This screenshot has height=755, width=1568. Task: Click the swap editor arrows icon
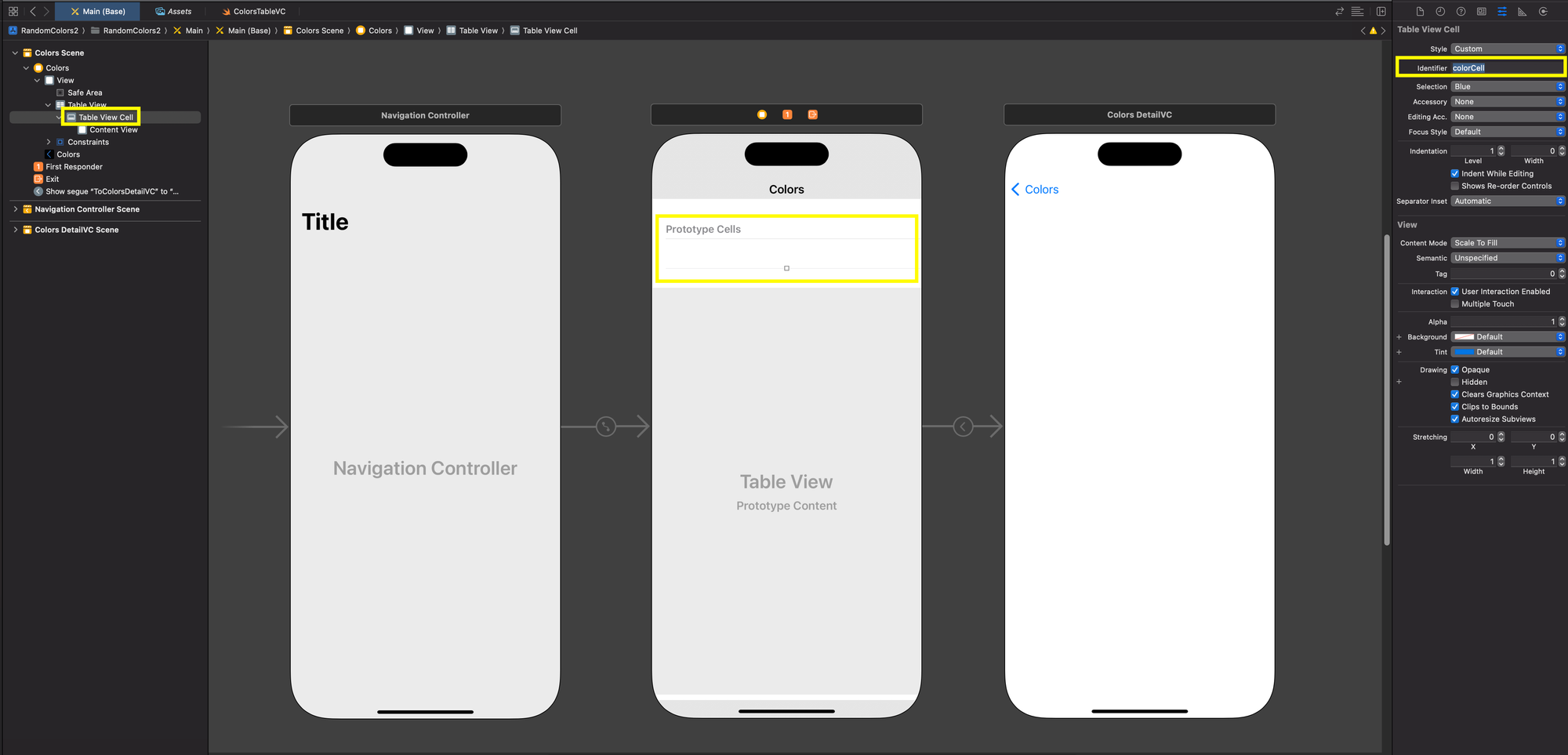coord(1340,11)
